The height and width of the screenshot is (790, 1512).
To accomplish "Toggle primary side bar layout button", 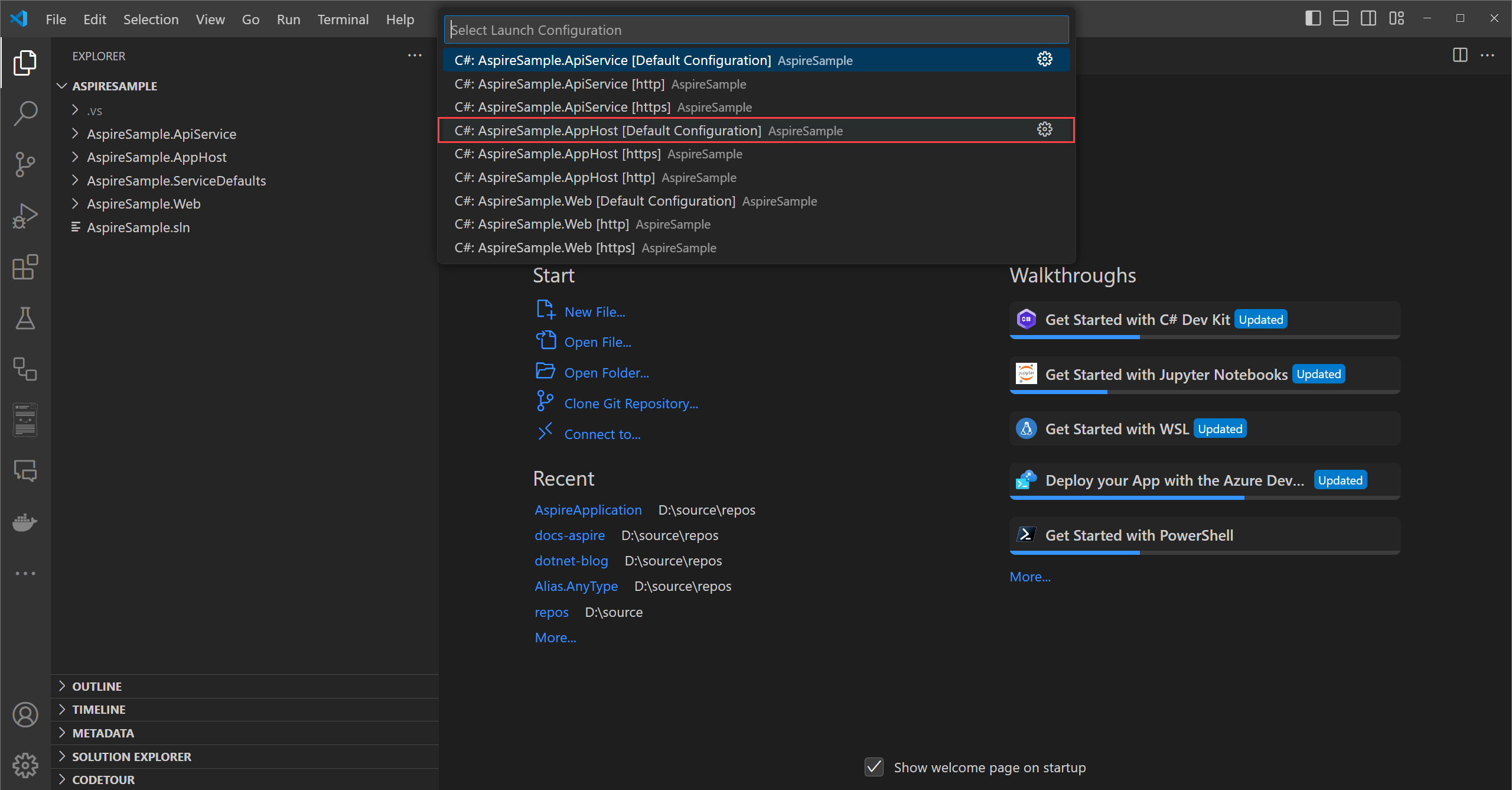I will [1312, 18].
